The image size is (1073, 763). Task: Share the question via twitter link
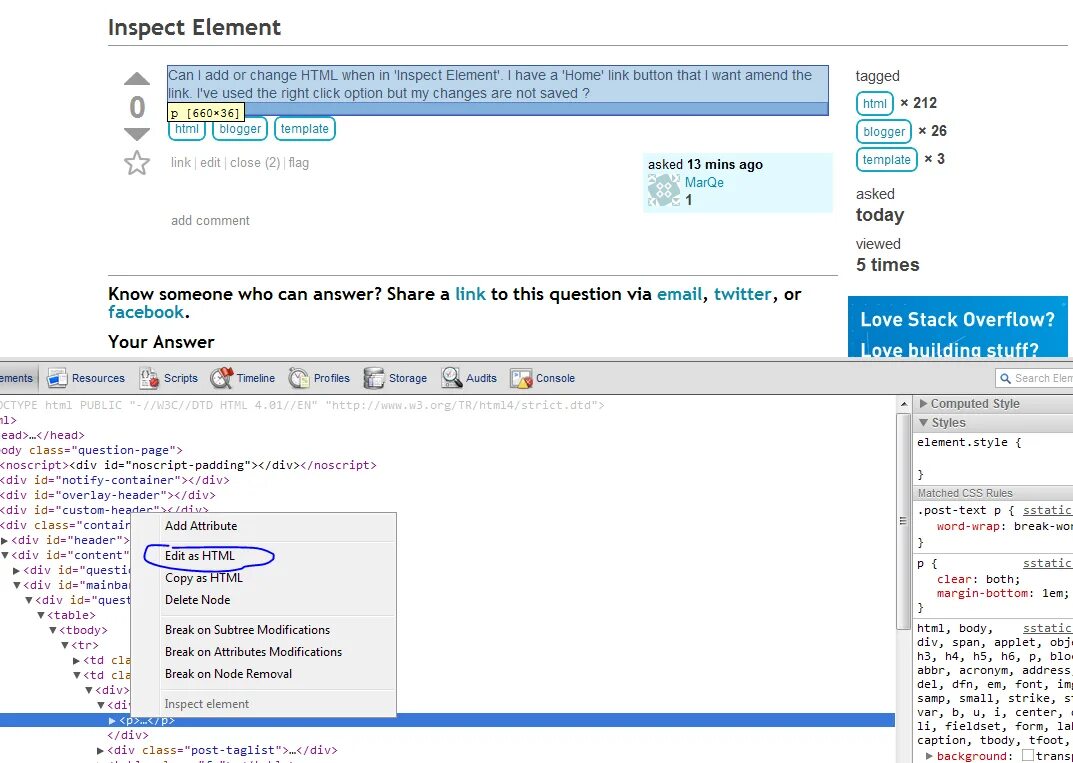[x=742, y=294]
